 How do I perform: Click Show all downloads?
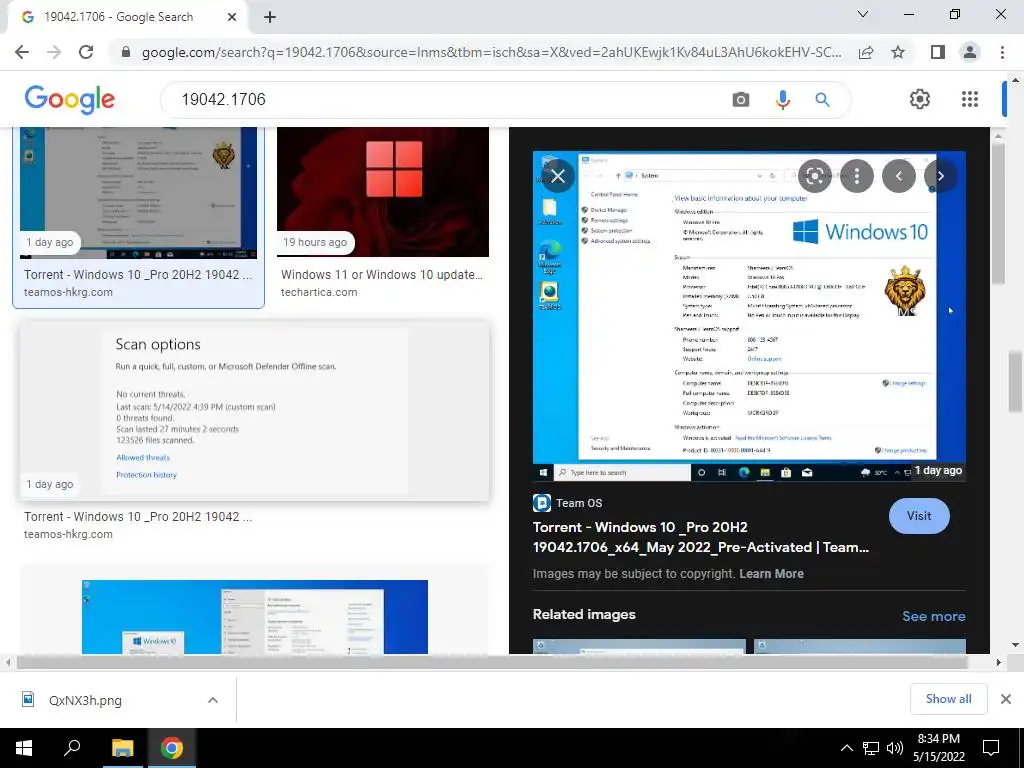tap(948, 699)
